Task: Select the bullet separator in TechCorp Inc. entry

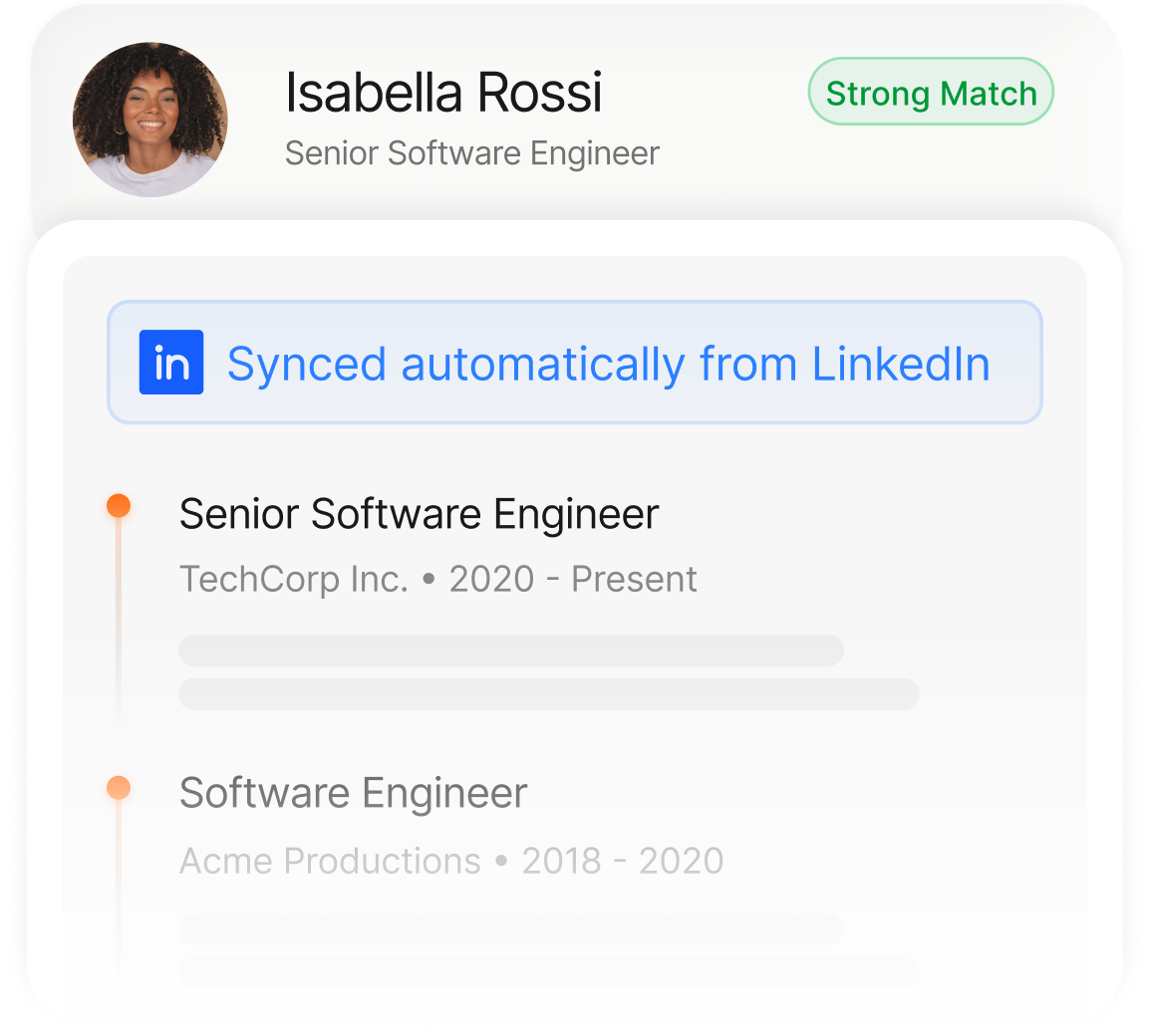Action: tap(428, 579)
